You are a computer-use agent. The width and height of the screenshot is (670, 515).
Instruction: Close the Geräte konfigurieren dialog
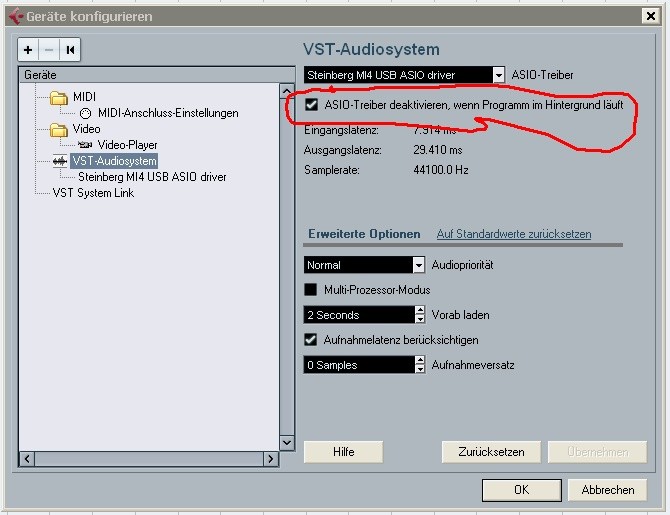(651, 16)
